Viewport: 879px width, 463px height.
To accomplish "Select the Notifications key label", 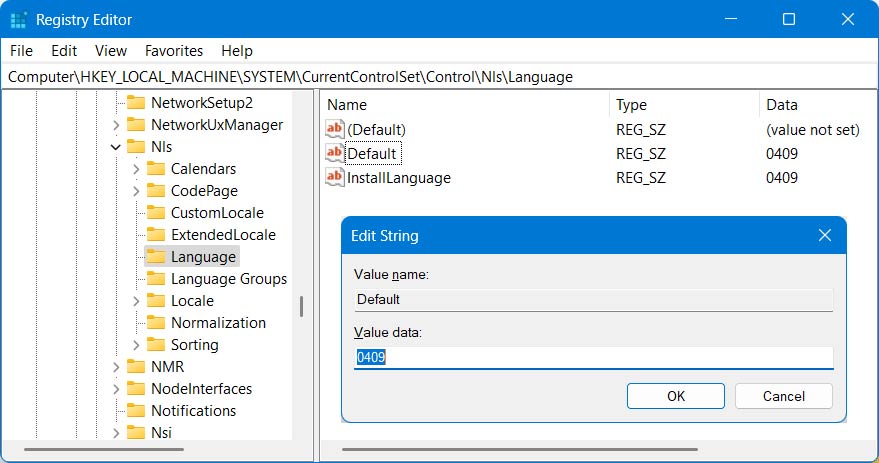I will point(193,410).
